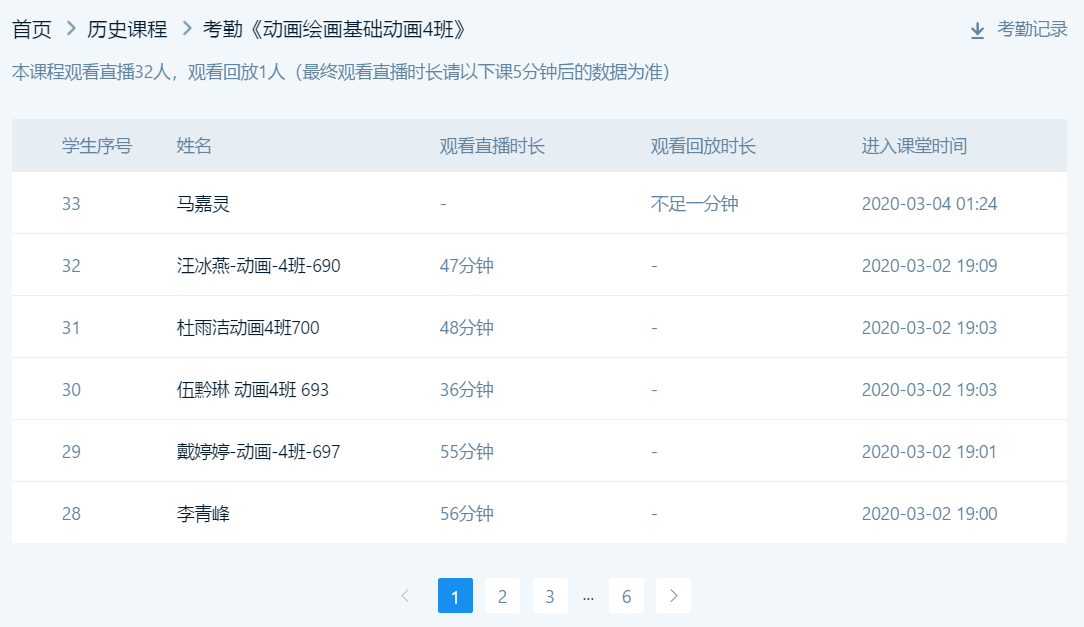Click the 观看回放时长 column header
1084x627 pixels.
point(703,146)
